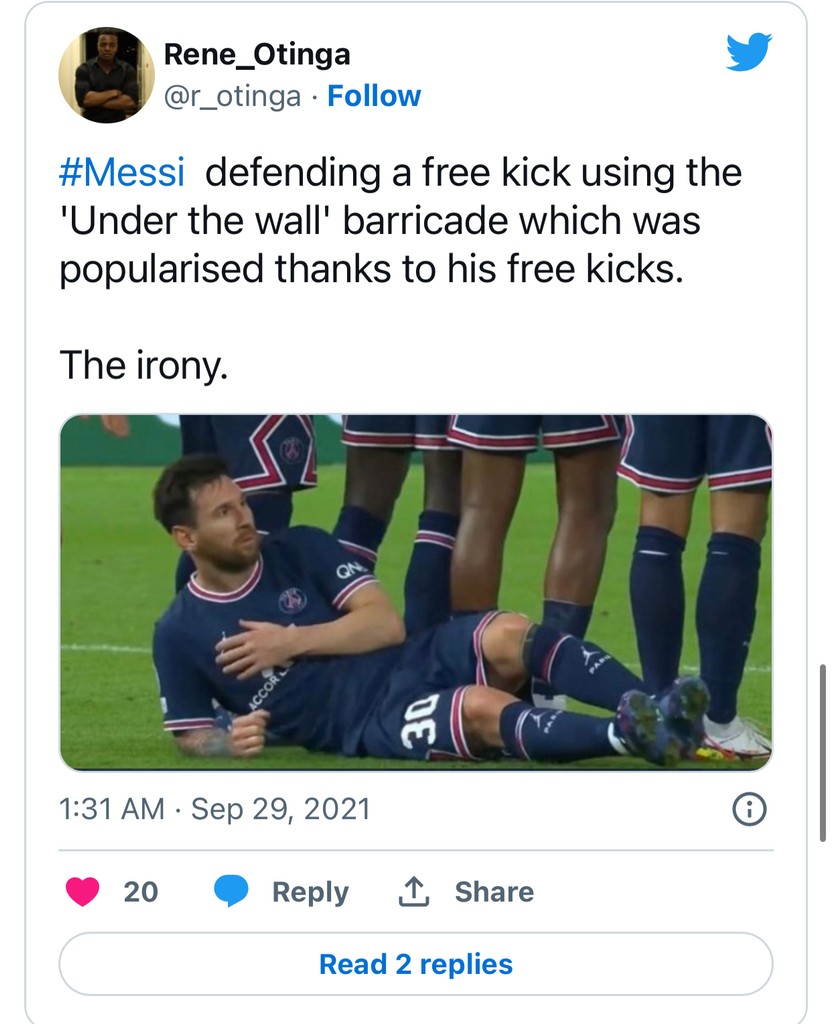Click the 'The irony.' text line

click(144, 365)
